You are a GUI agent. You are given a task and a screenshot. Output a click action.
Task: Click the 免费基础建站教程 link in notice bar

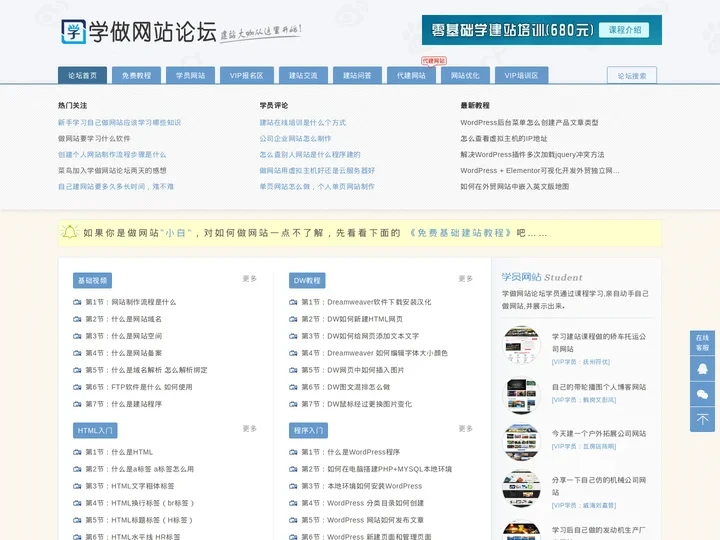[461, 233]
